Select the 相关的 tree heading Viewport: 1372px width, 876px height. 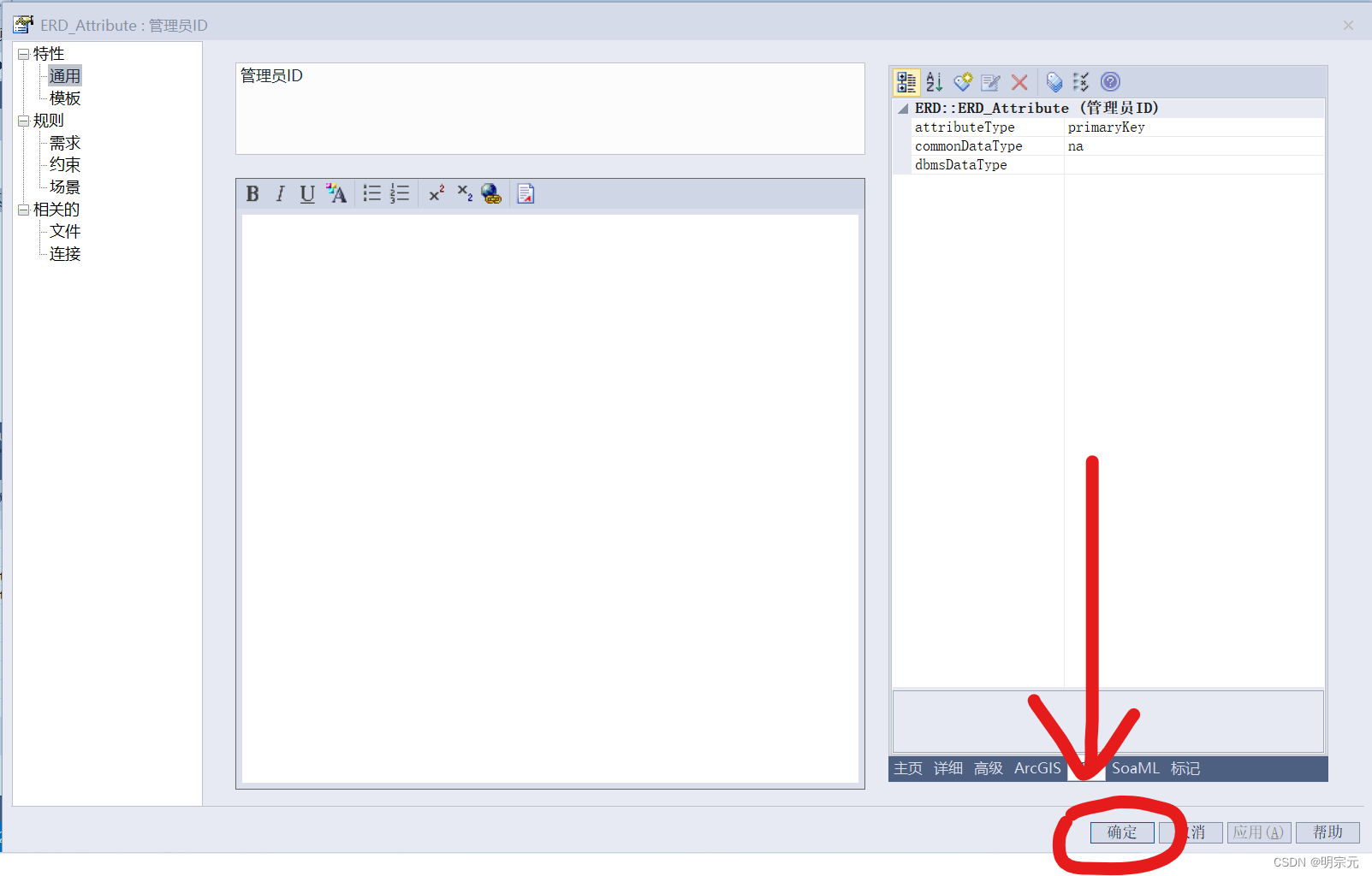(x=56, y=210)
